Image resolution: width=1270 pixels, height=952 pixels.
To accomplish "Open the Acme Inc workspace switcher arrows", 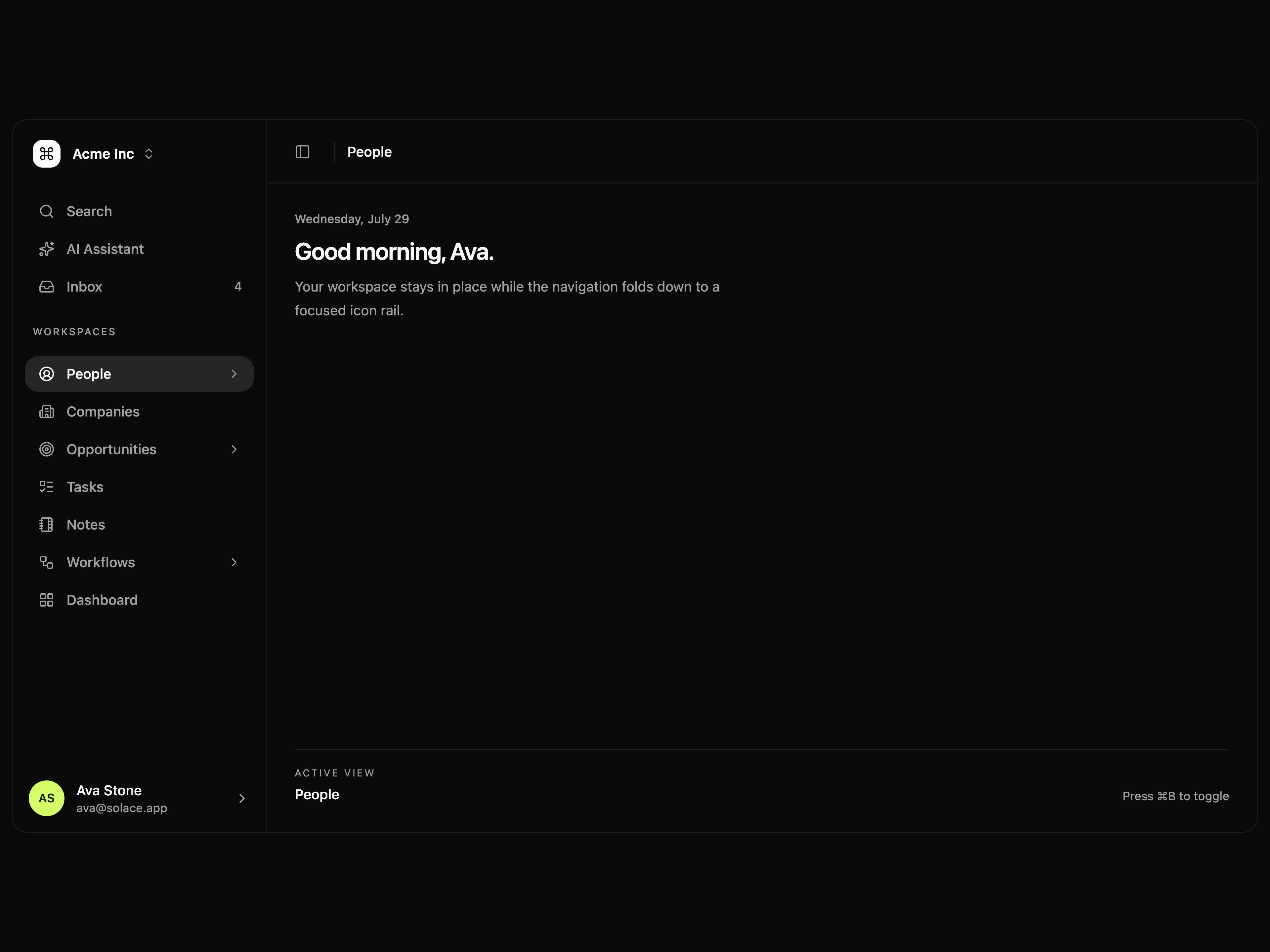I will point(149,154).
